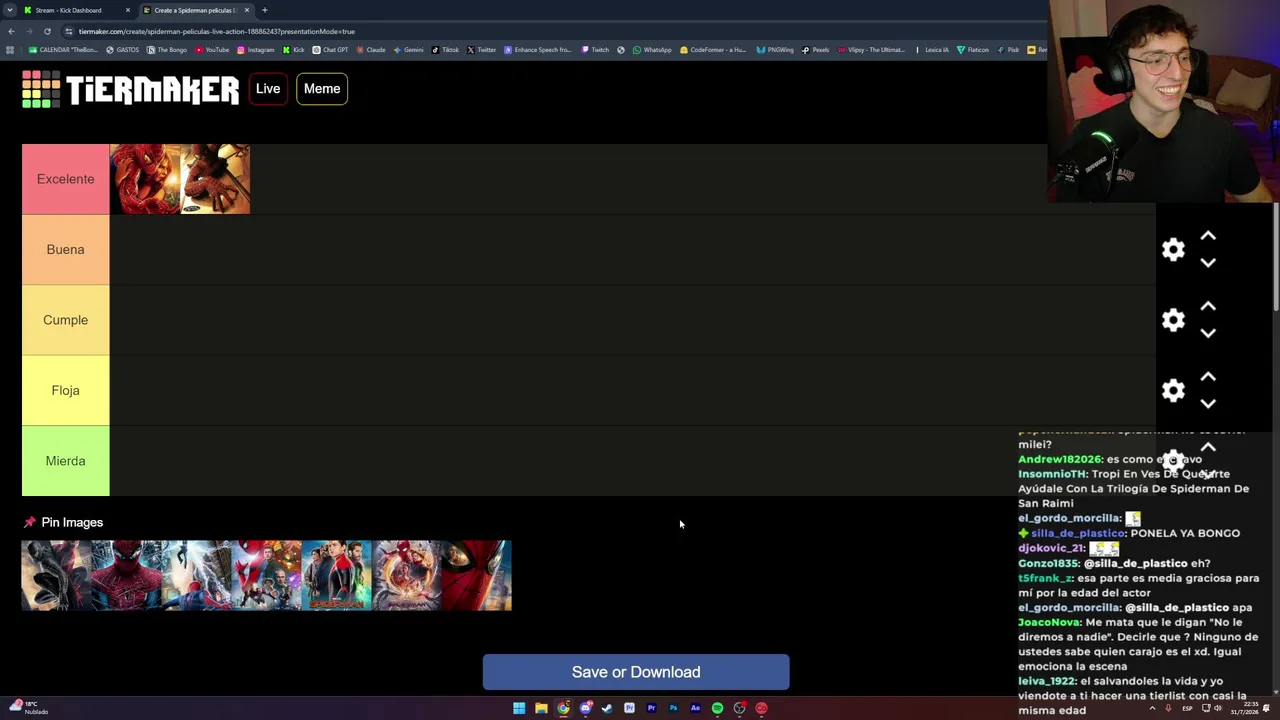This screenshot has width=1280, height=720.
Task: Move the Cumple tier down
Action: click(1208, 333)
